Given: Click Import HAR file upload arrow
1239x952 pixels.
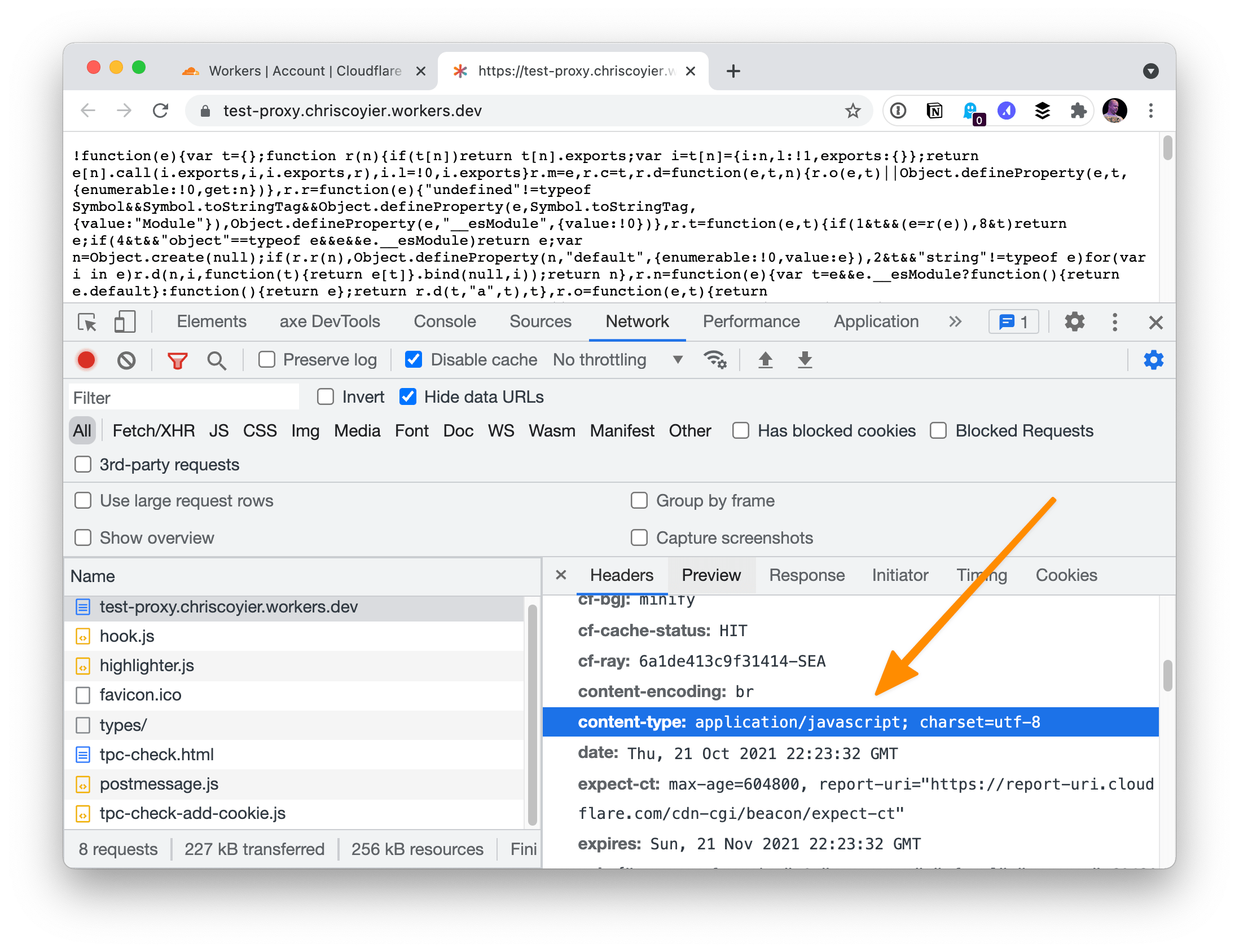Looking at the screenshot, I should pyautogui.click(x=765, y=360).
